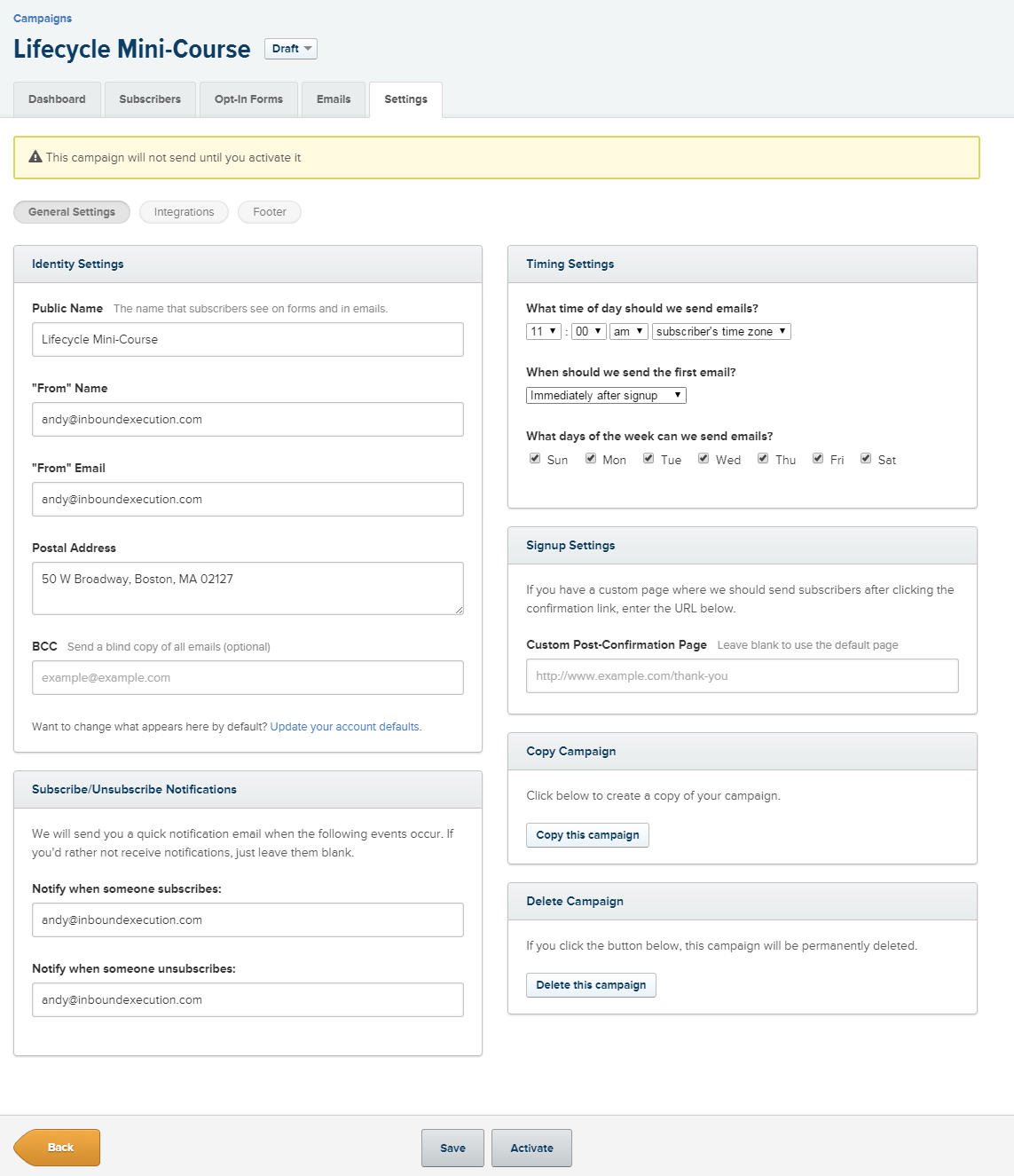Toggle the Sun checkbox

pyautogui.click(x=535, y=458)
